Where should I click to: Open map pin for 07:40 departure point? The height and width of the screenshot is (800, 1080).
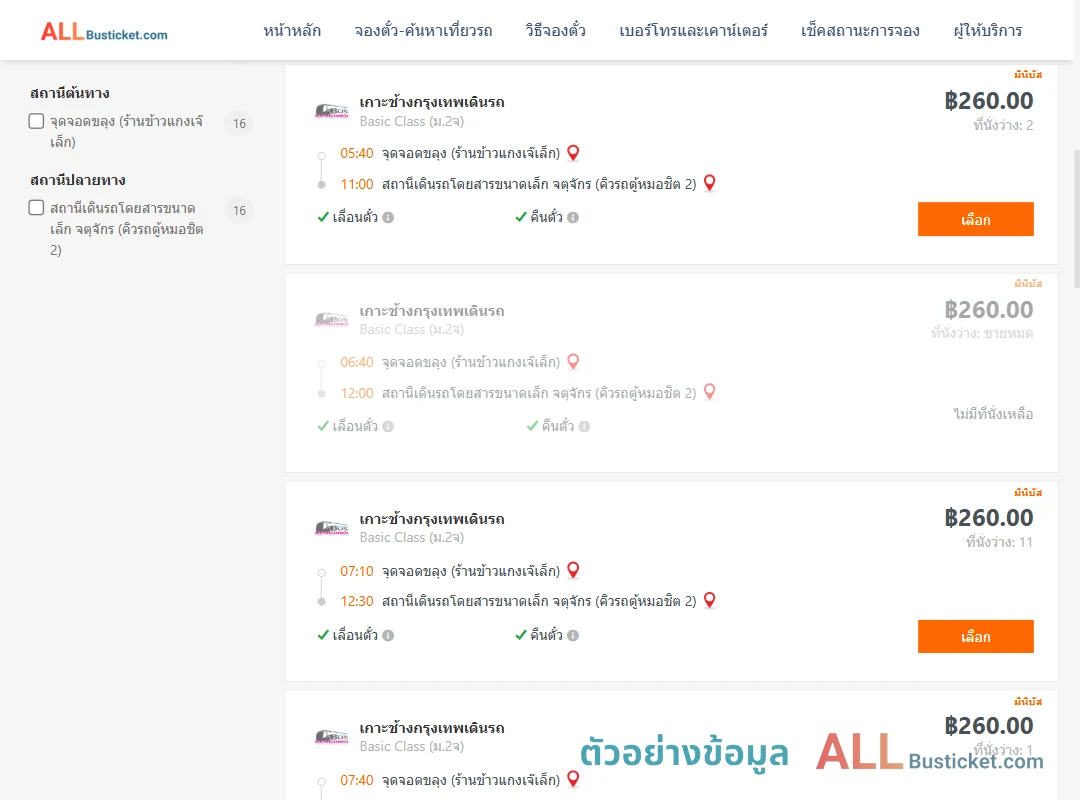tap(573, 779)
